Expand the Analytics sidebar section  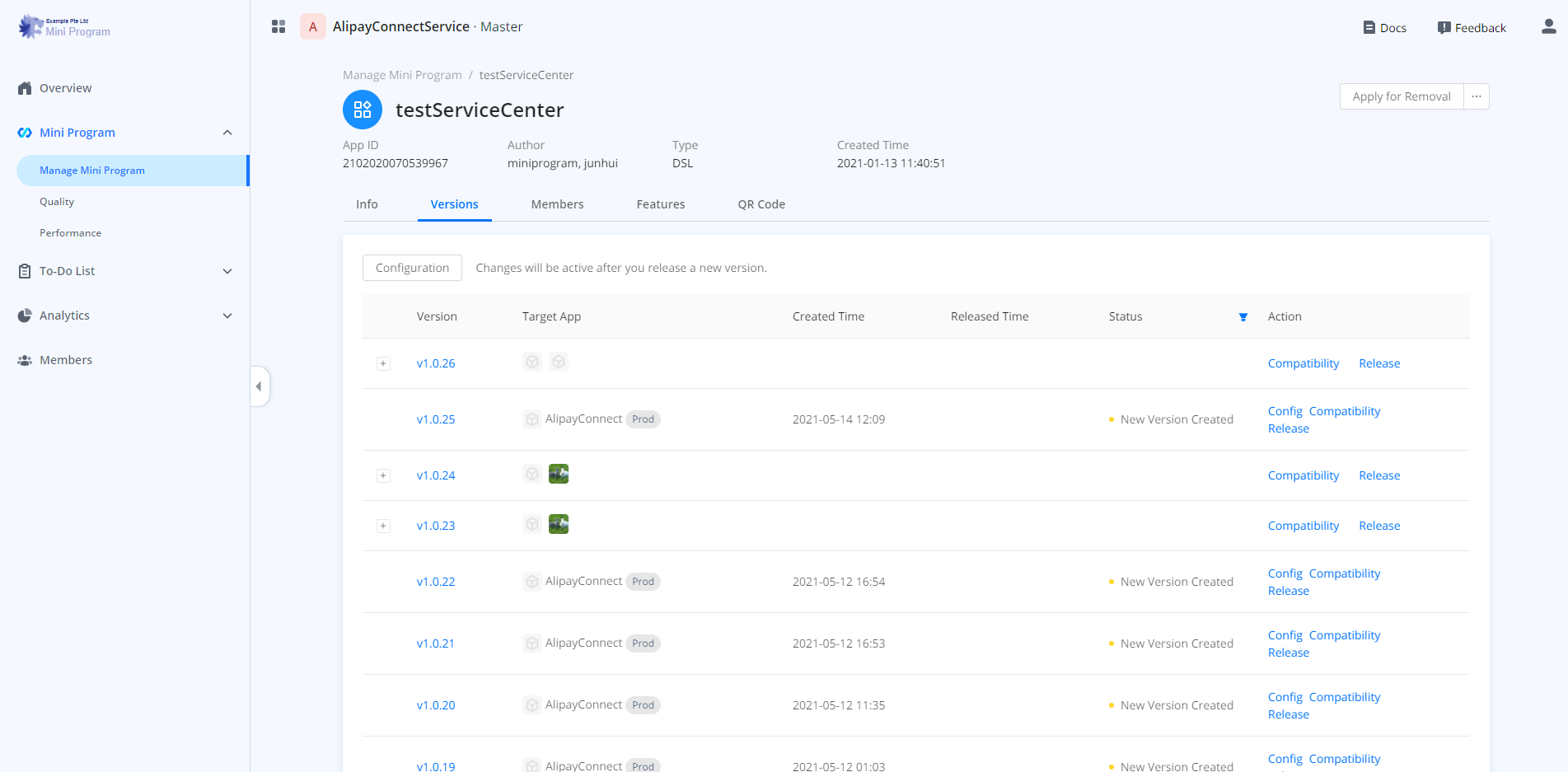tap(227, 315)
